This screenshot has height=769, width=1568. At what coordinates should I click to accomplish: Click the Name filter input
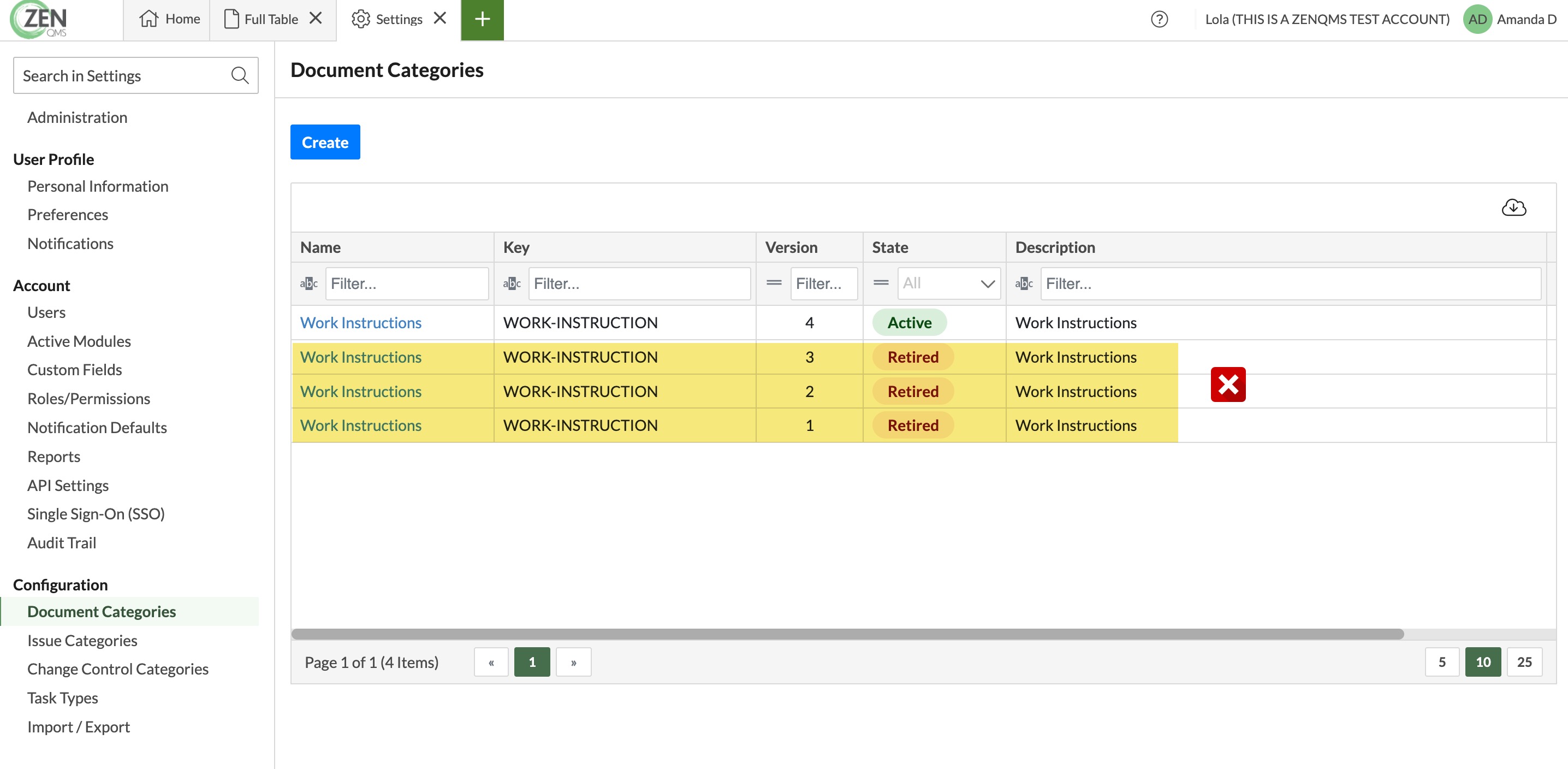[x=407, y=283]
